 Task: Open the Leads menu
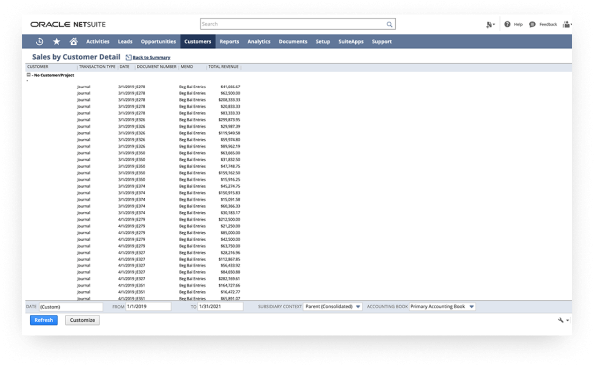tap(125, 42)
